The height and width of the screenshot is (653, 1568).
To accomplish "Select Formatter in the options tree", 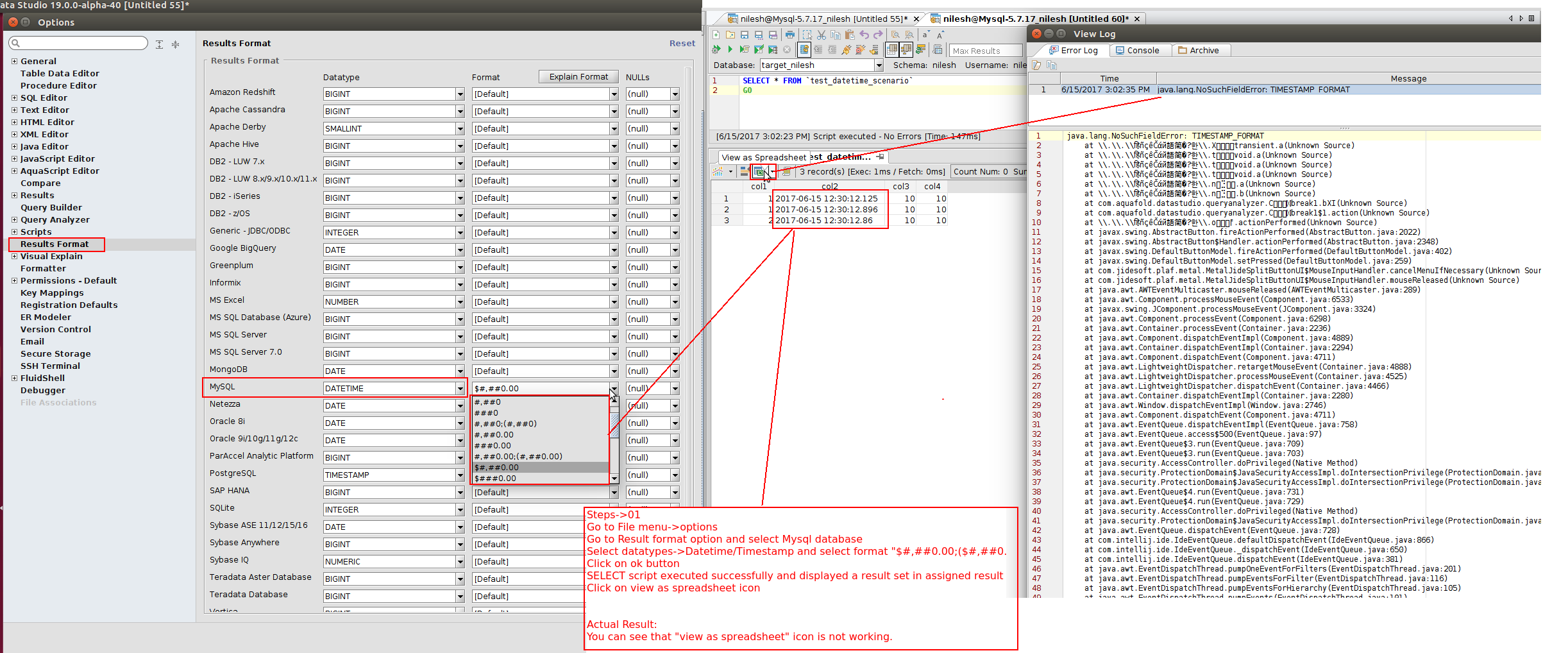I will (x=43, y=269).
